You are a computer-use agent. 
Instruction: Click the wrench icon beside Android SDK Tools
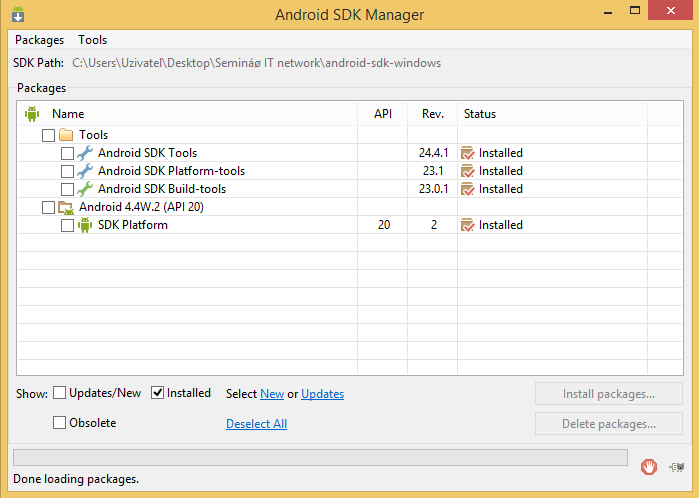(85, 153)
